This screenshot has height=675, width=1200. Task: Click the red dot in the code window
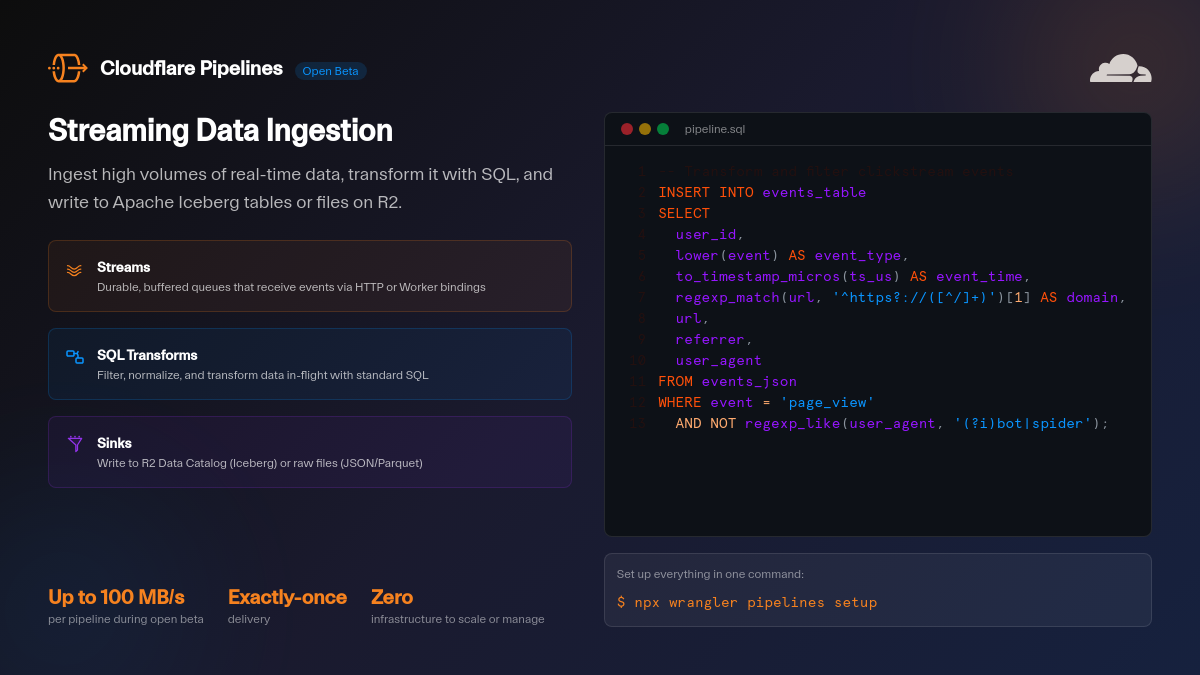(627, 129)
